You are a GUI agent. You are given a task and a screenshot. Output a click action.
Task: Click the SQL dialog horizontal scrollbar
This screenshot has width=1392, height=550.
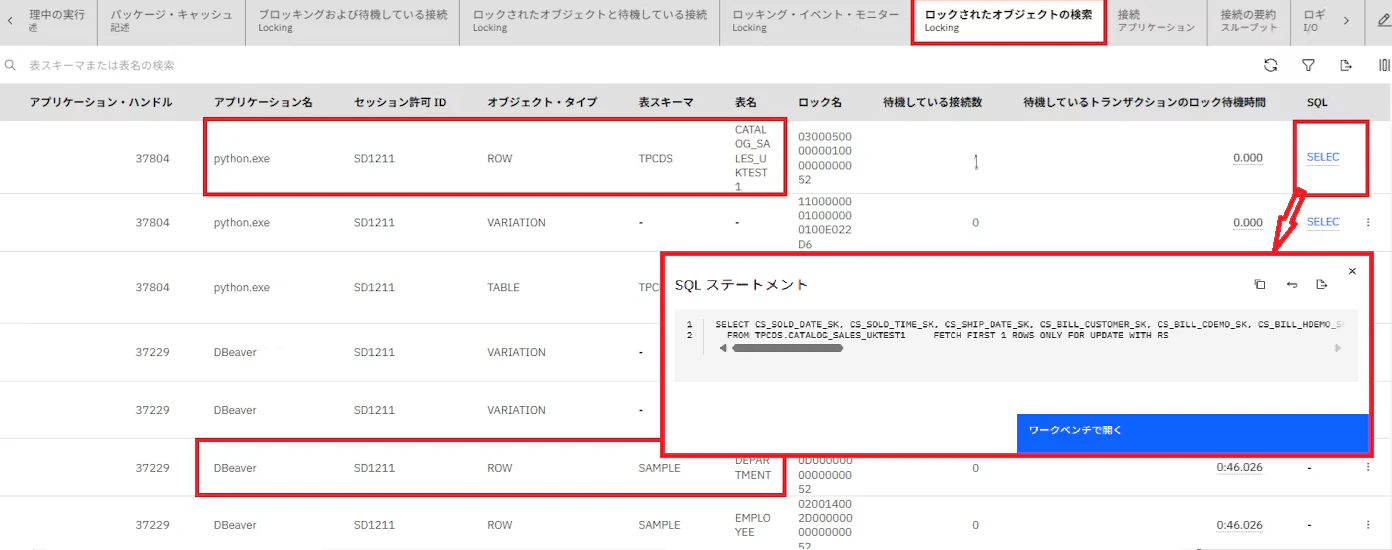coord(786,348)
